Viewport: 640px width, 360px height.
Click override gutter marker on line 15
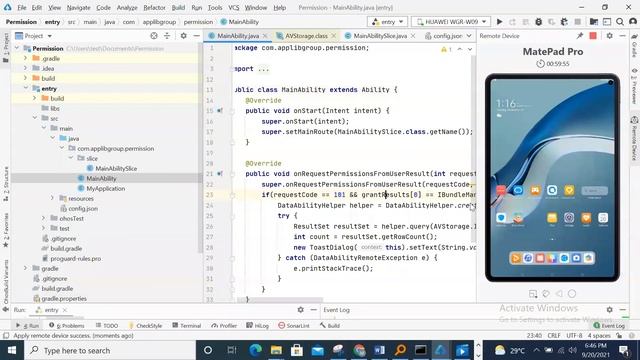tap(220, 111)
